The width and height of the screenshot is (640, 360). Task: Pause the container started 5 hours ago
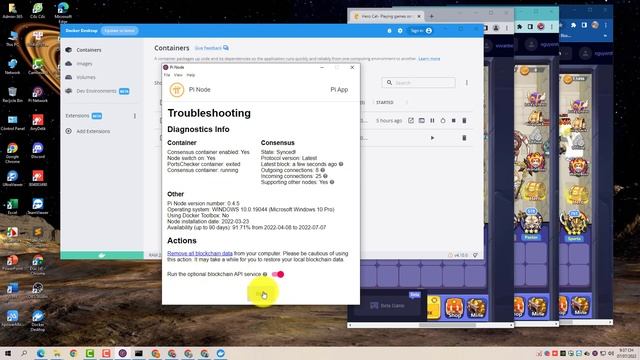point(432,120)
